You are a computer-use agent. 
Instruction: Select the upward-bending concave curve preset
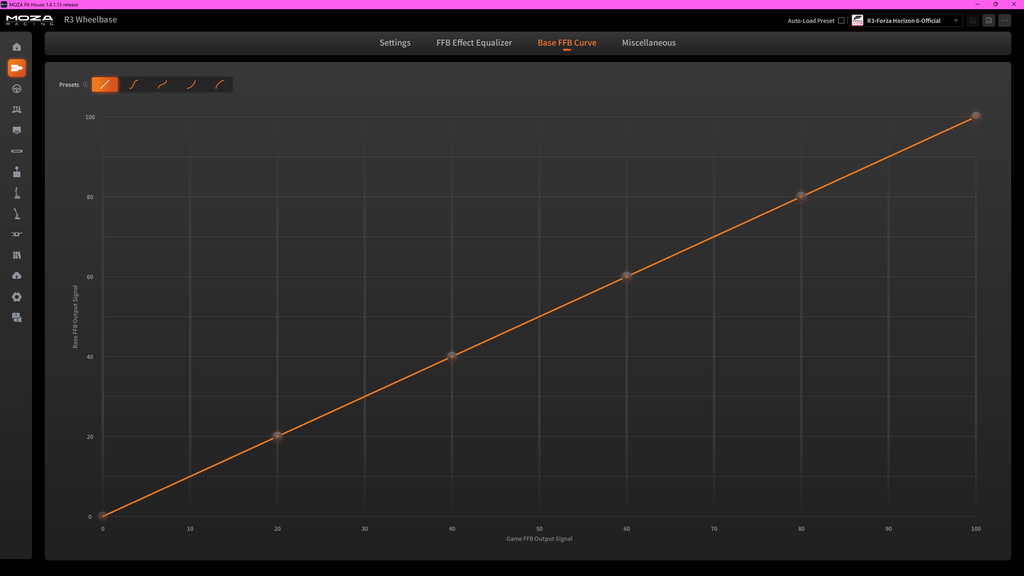[191, 84]
